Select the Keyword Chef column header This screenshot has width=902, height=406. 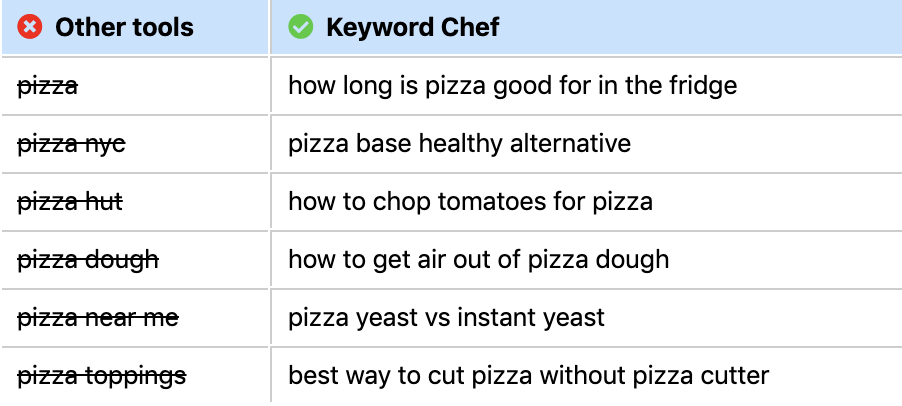(586, 27)
